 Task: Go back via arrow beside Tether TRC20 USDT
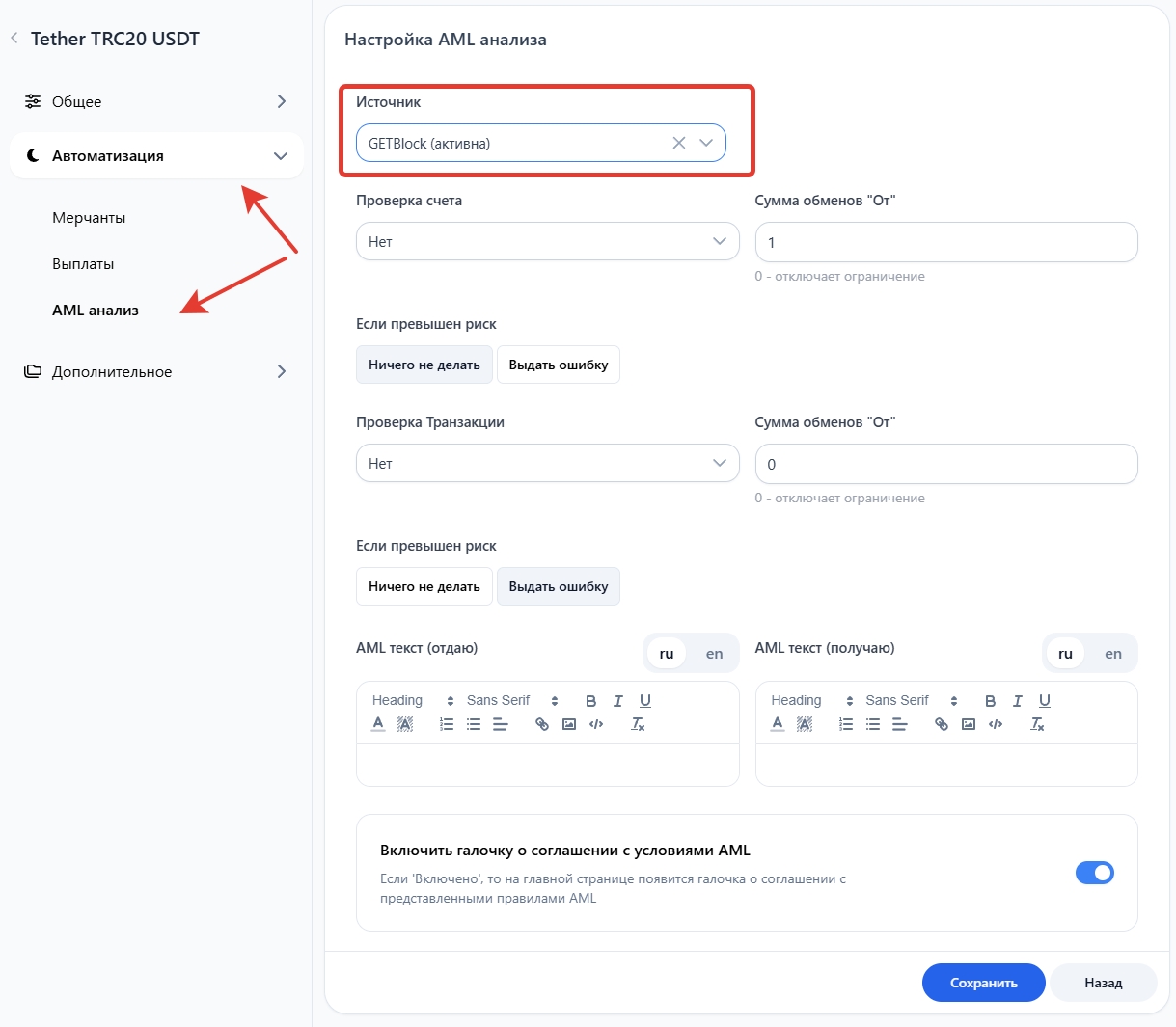(14, 39)
